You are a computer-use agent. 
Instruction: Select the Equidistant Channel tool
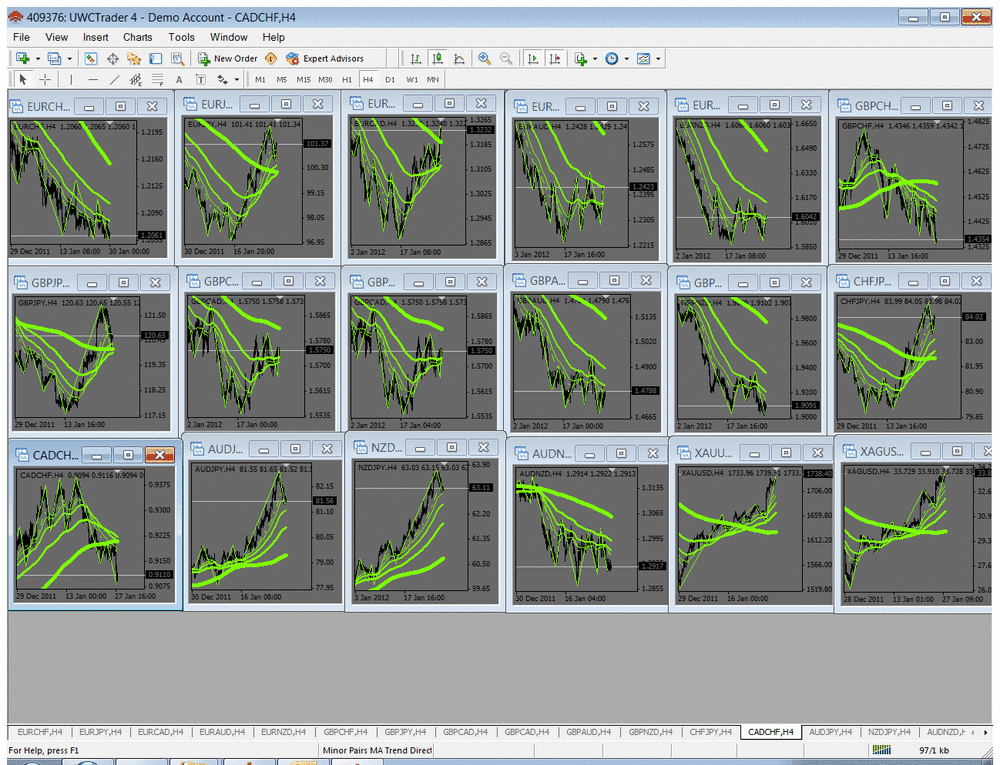tap(136, 80)
